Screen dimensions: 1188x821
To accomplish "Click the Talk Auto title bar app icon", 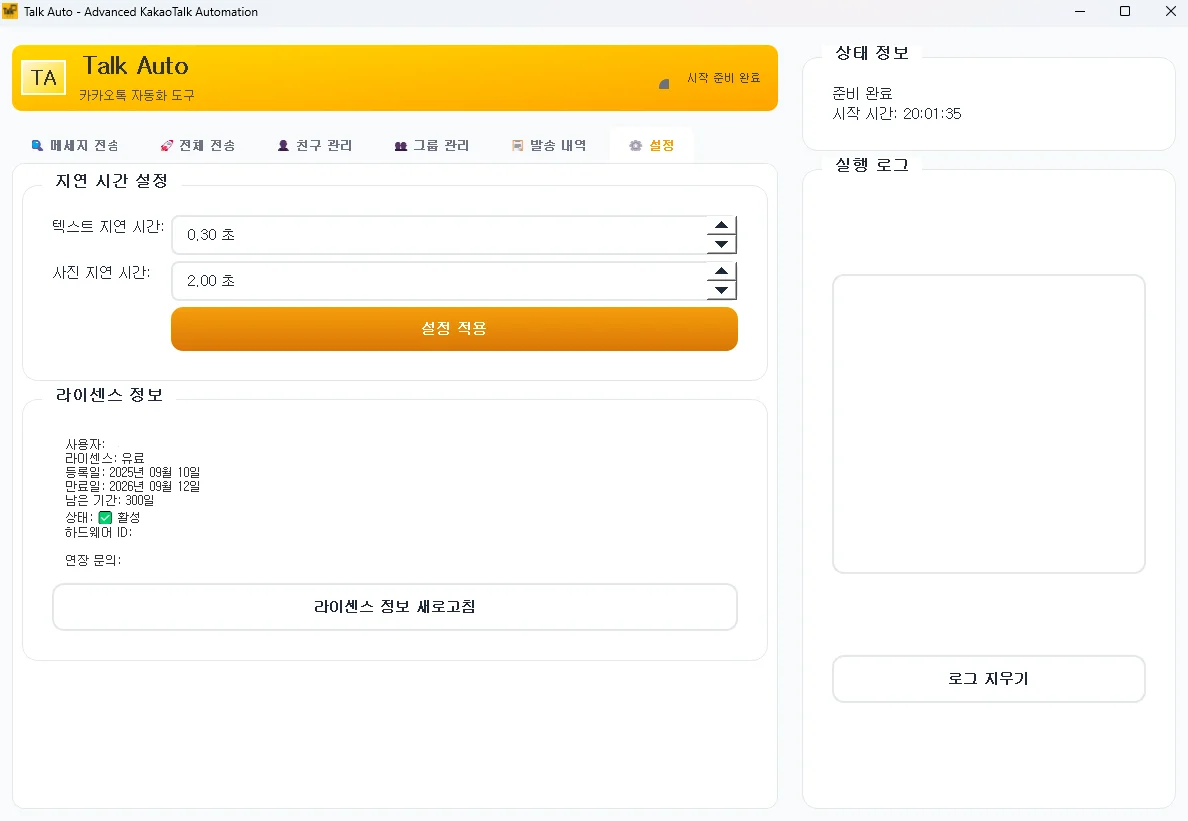I will tap(13, 11).
